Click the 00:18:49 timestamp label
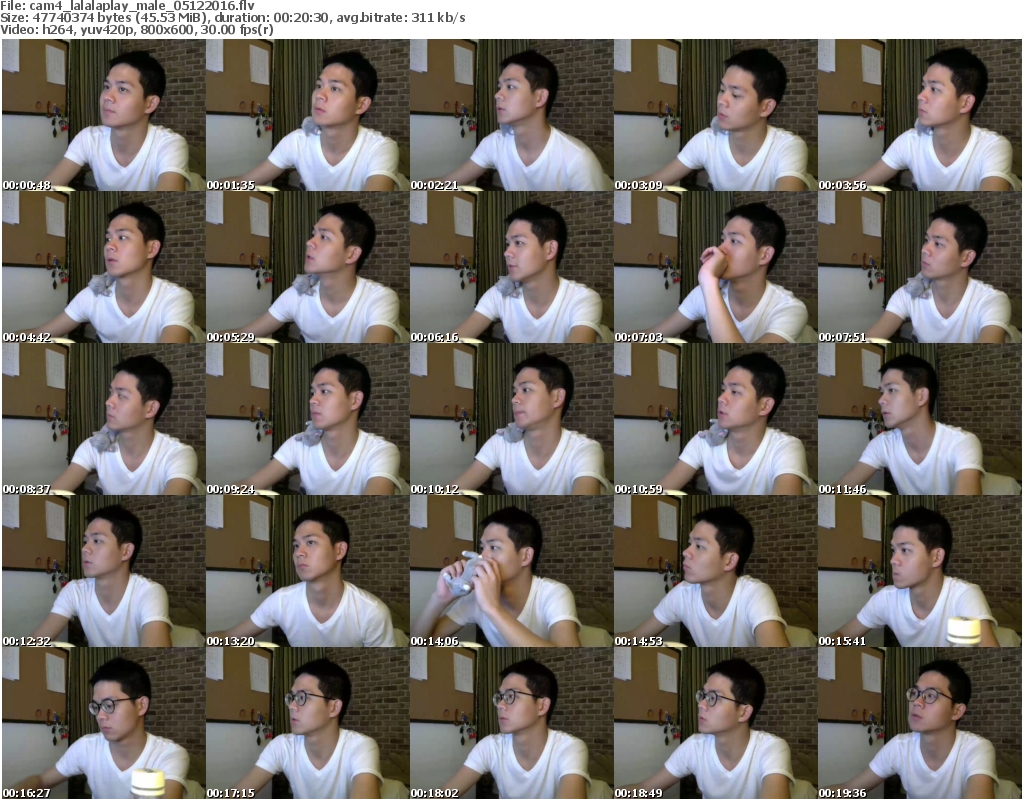The height and width of the screenshot is (799, 1024). pos(640,793)
